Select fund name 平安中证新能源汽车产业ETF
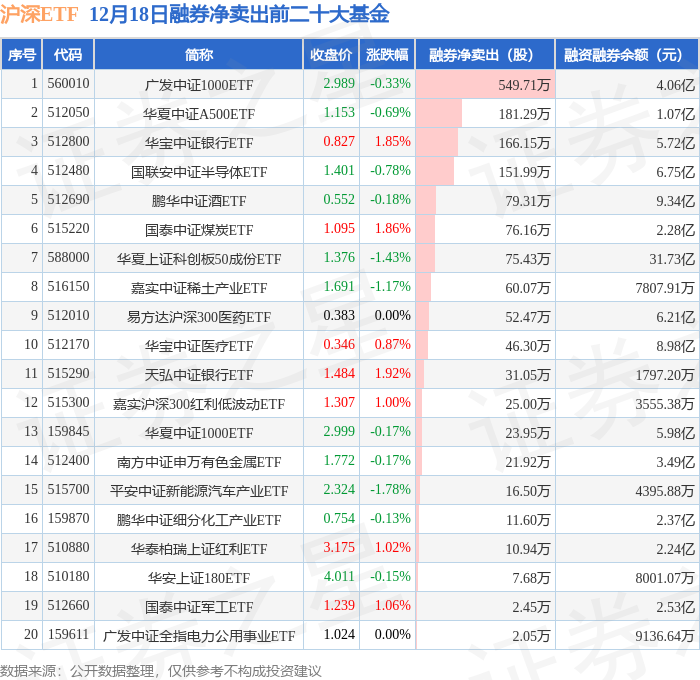Image resolution: width=700 pixels, height=680 pixels. 199,491
